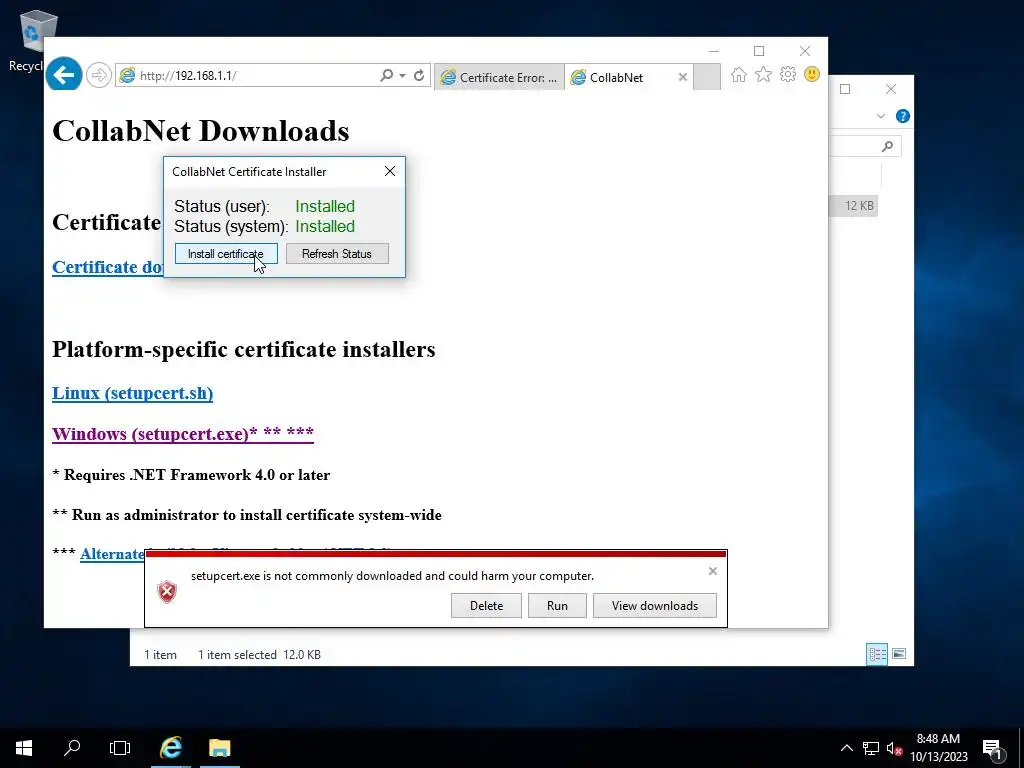Click the system status 'Installed' text
The height and width of the screenshot is (768, 1024).
[x=325, y=227]
